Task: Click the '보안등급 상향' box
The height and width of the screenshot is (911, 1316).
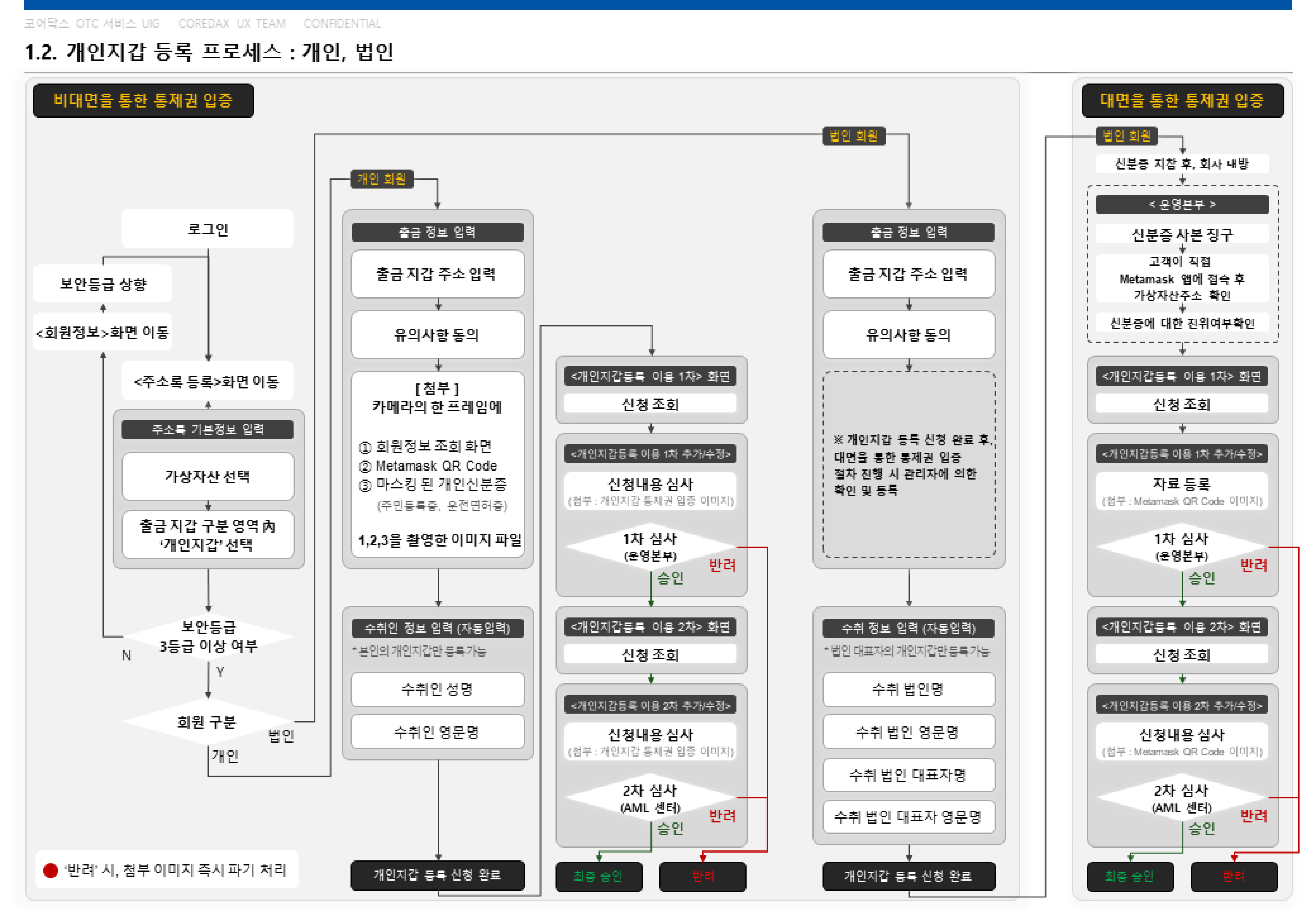Action: (103, 284)
